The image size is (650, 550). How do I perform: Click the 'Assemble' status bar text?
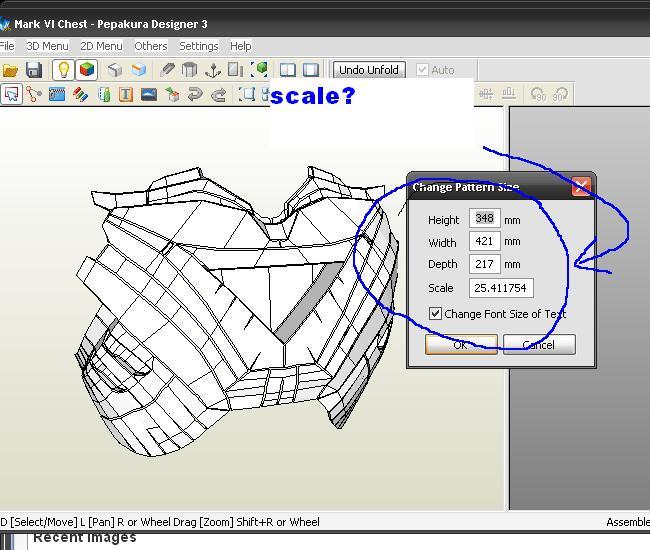tap(628, 522)
